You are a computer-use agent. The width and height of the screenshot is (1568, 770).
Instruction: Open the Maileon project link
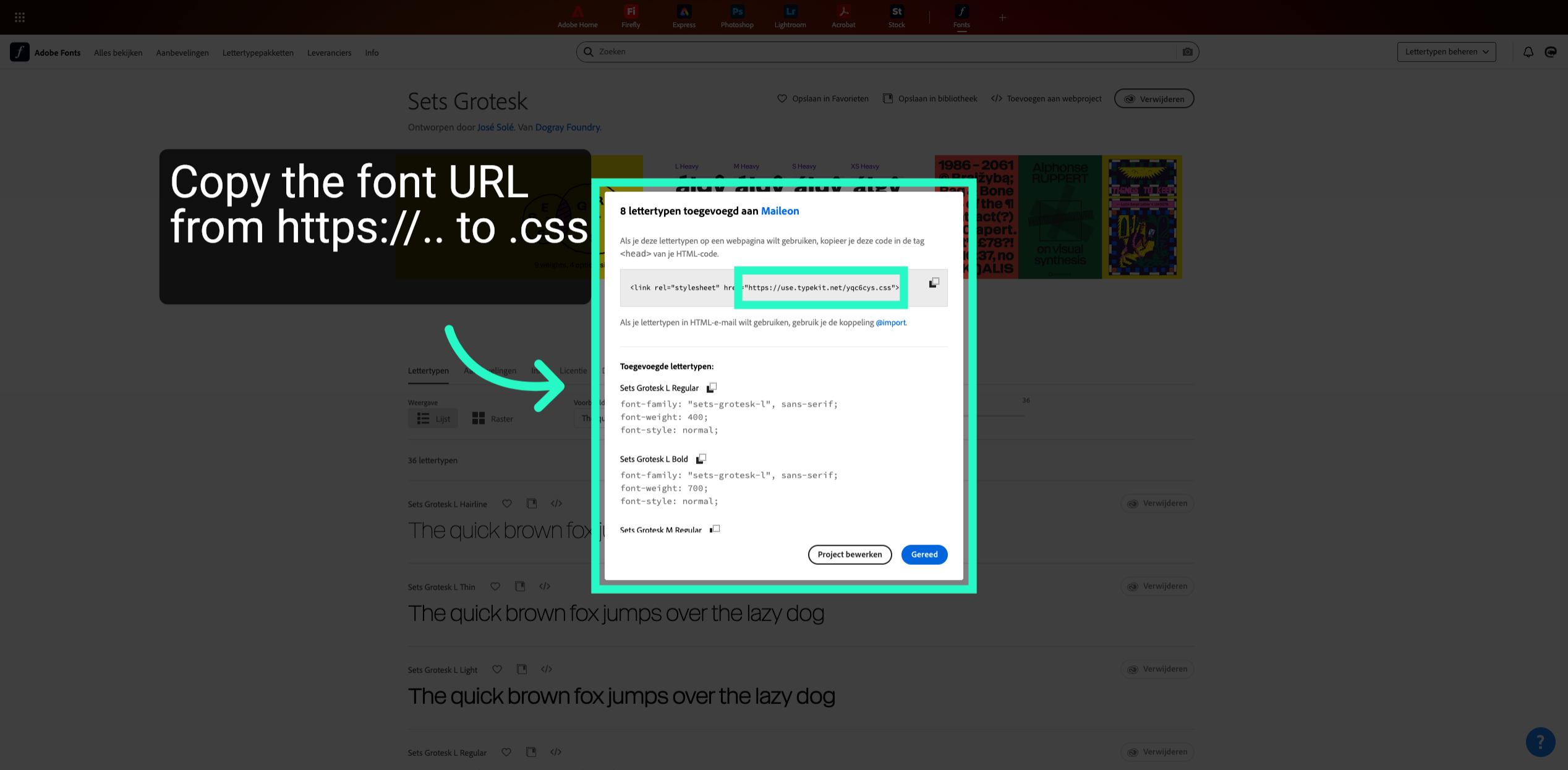[x=780, y=211]
